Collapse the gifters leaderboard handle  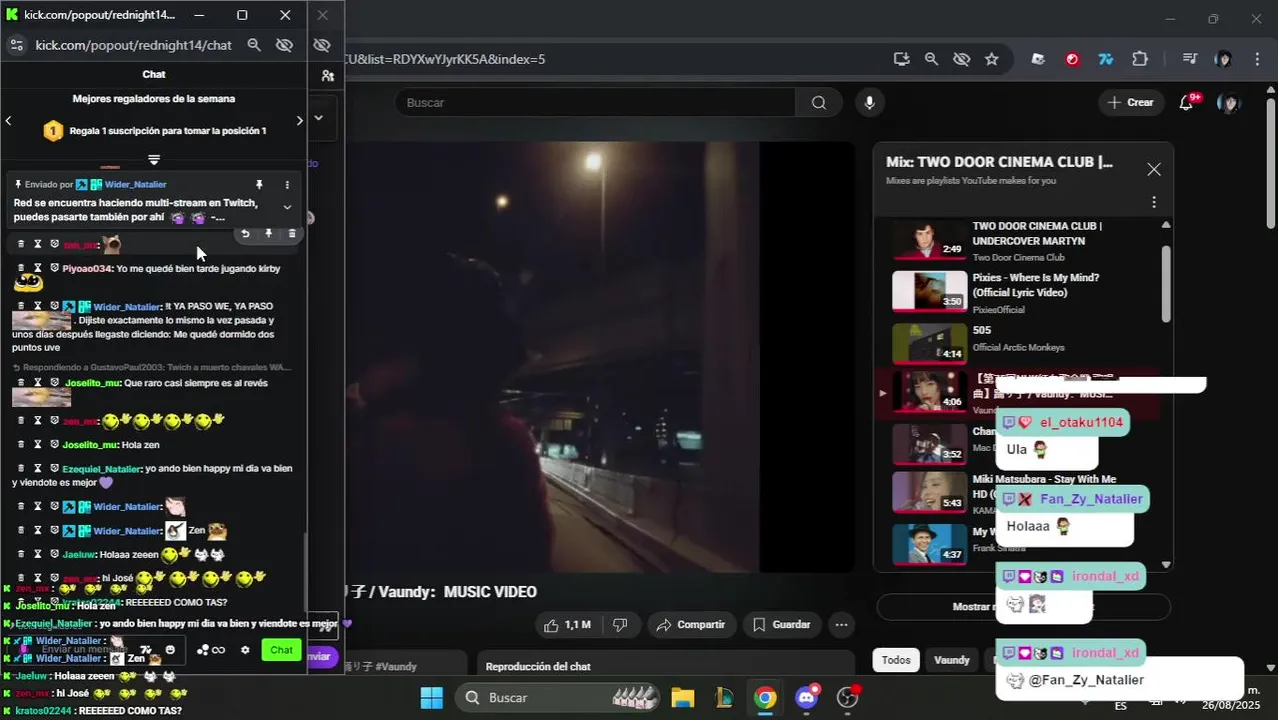point(154,159)
